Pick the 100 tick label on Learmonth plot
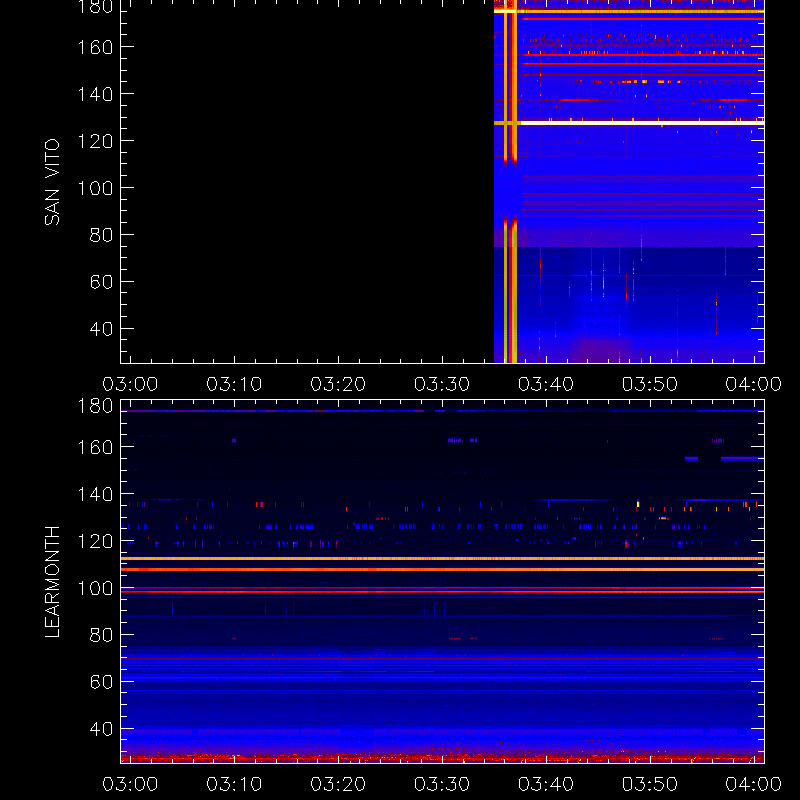This screenshot has width=800, height=800. (95, 588)
